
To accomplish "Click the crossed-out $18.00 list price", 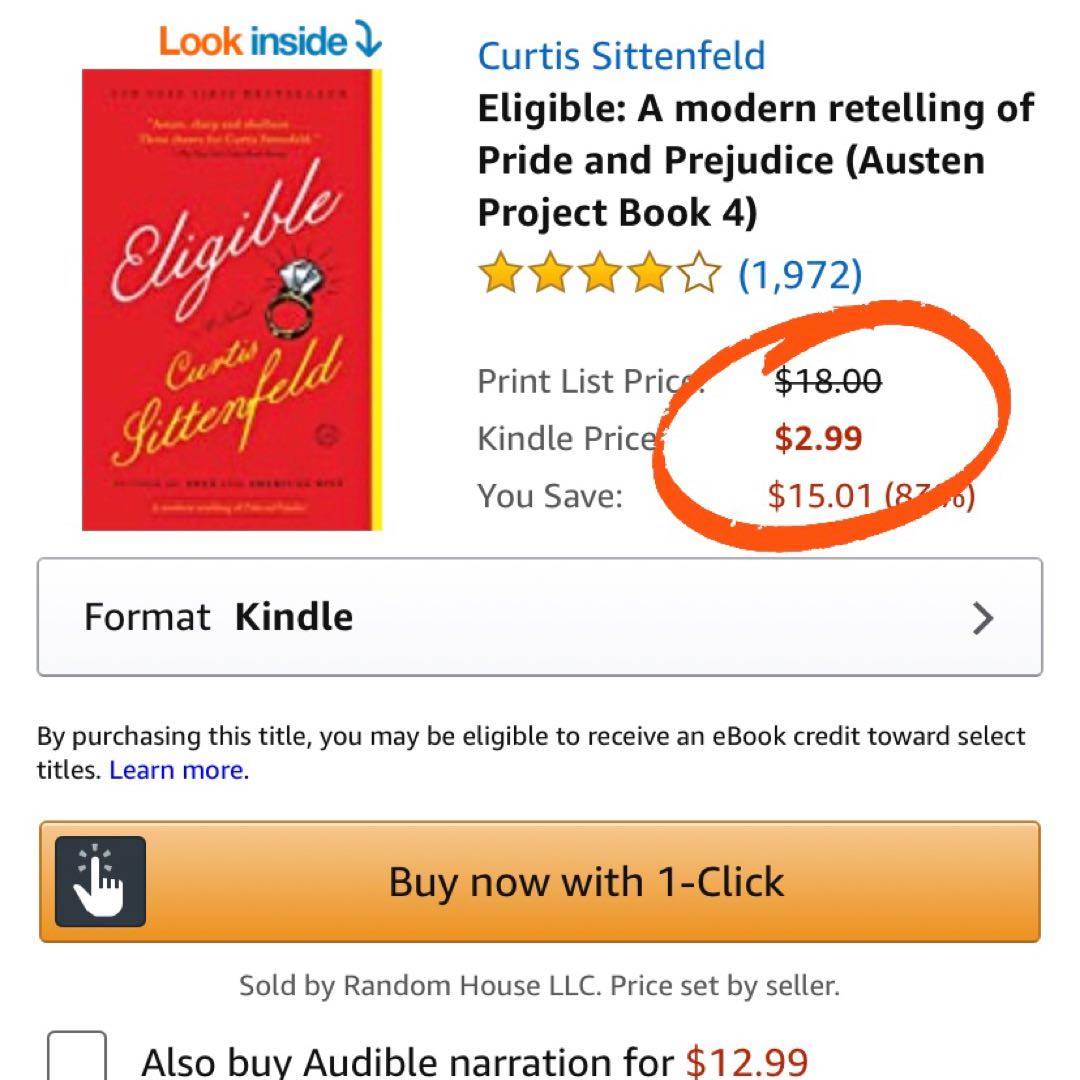I will click(x=828, y=381).
